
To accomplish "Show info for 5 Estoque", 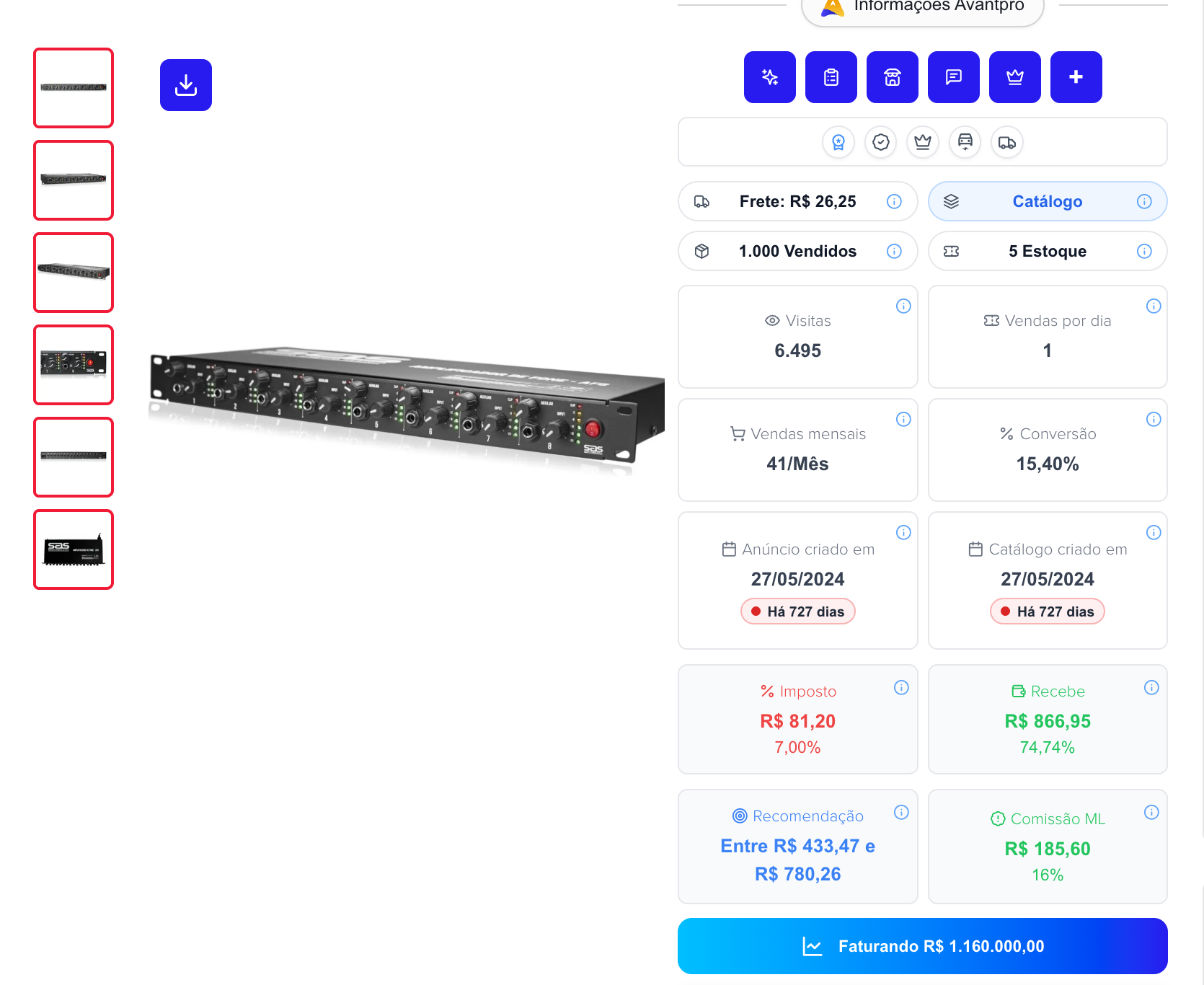I will 1144,251.
